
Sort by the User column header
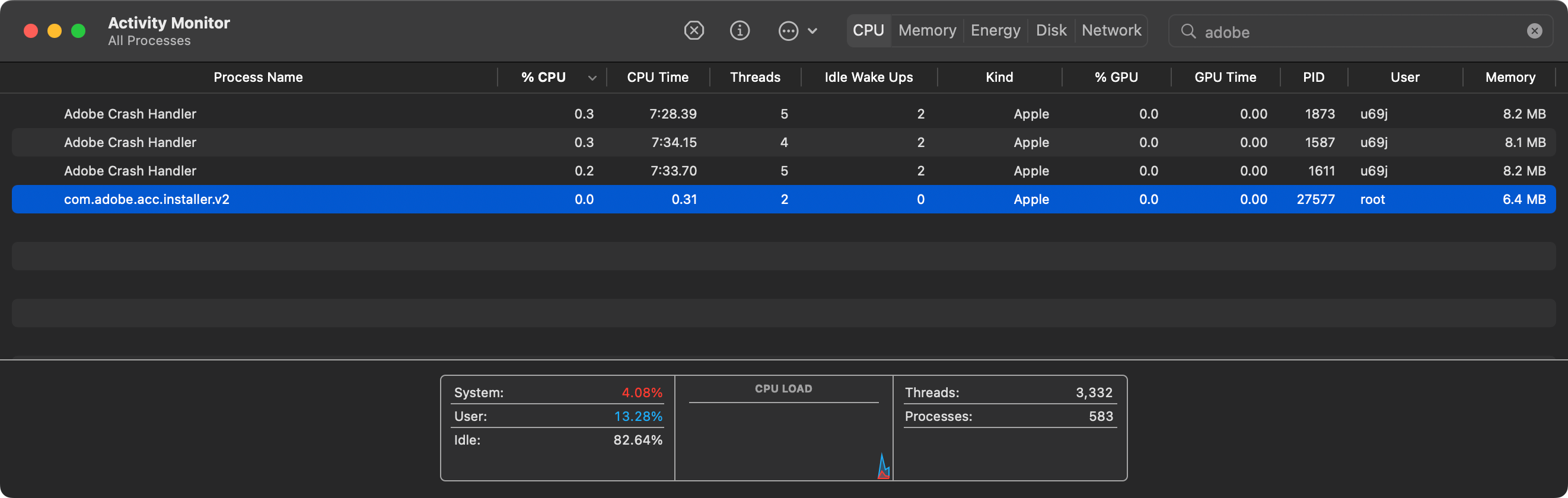point(1405,77)
